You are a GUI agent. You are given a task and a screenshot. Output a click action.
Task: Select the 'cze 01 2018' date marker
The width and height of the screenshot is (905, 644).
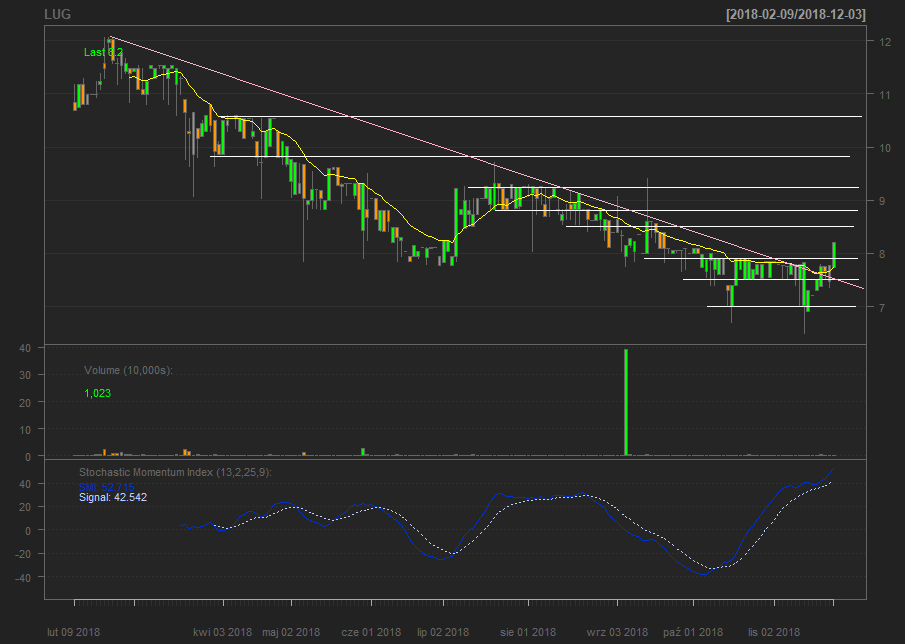[370, 632]
